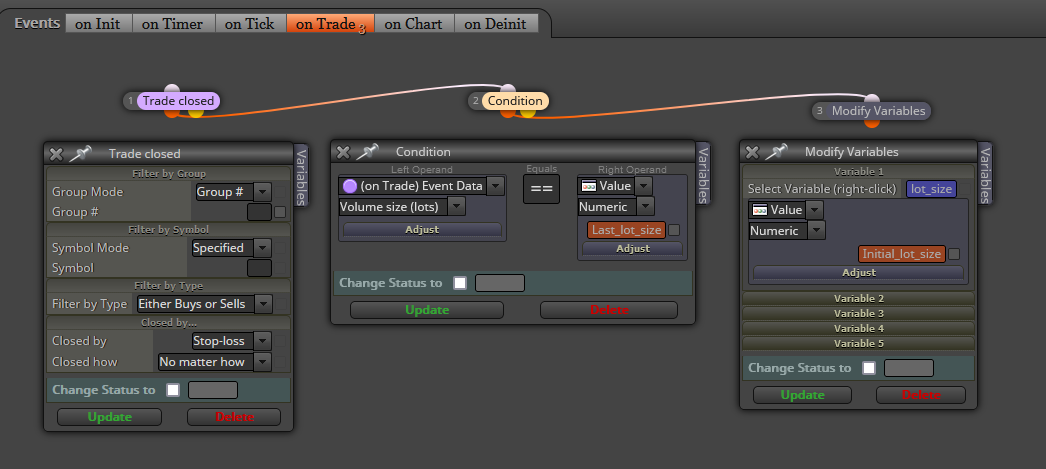The height and width of the screenshot is (469, 1046).
Task: Toggle checkbox next to Group # field
Action: [280, 212]
